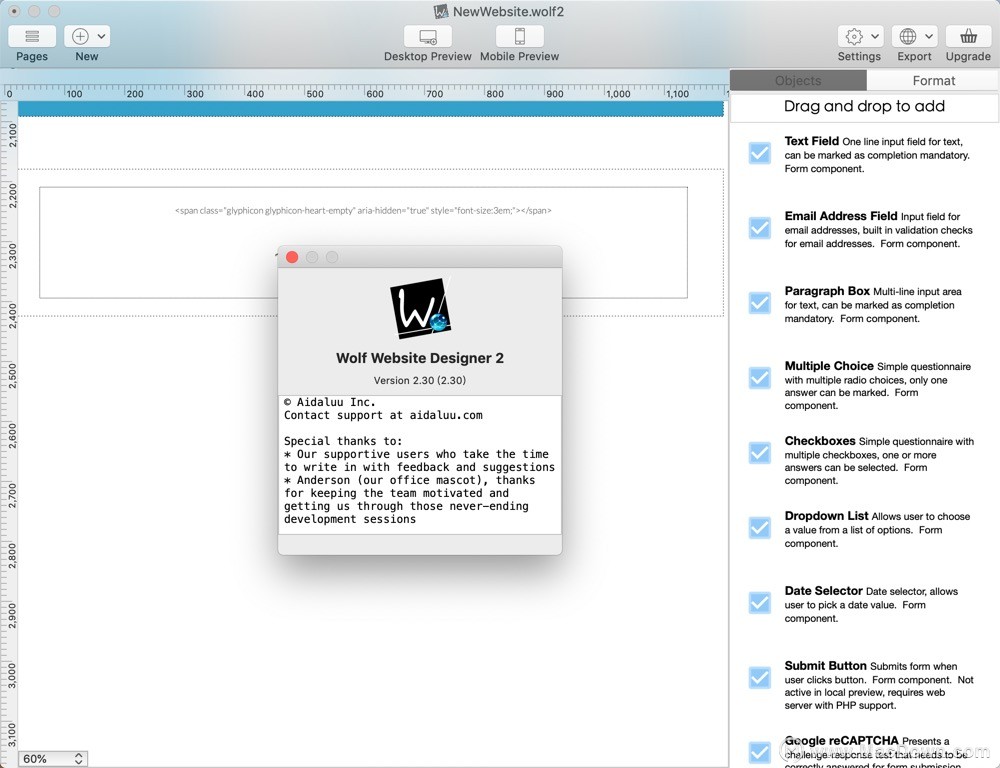The image size is (1000, 768).
Task: Click 'Contact support at aidaluu.com' text
Action: [383, 415]
